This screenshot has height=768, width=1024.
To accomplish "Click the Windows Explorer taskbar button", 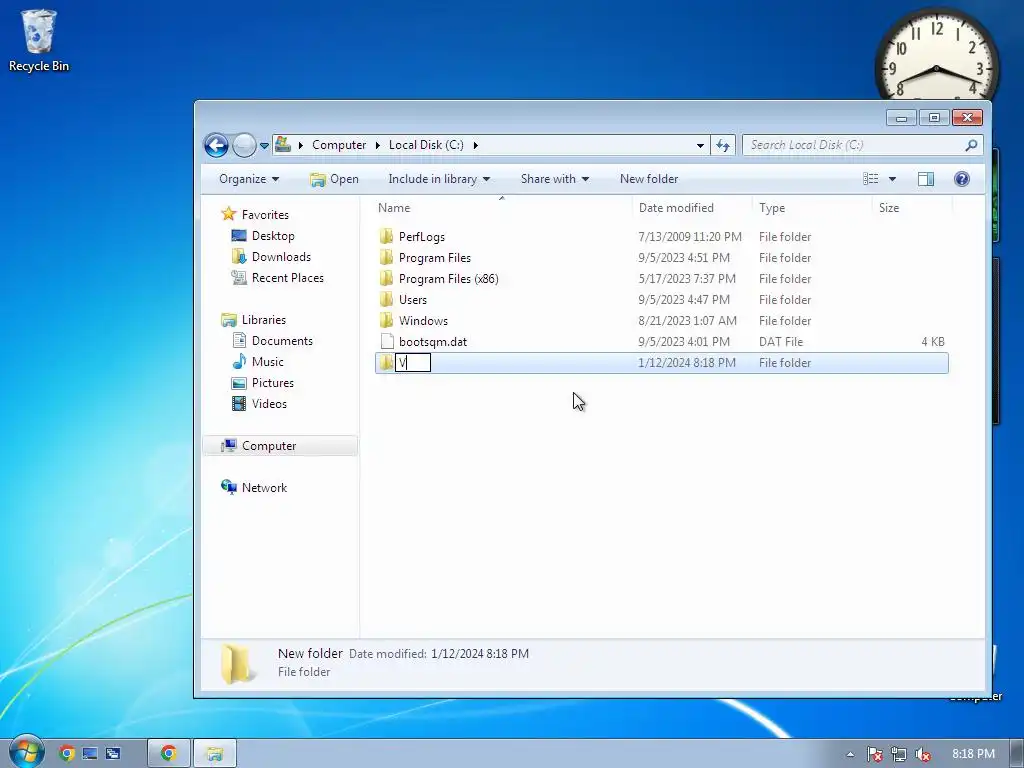I will point(215,754).
